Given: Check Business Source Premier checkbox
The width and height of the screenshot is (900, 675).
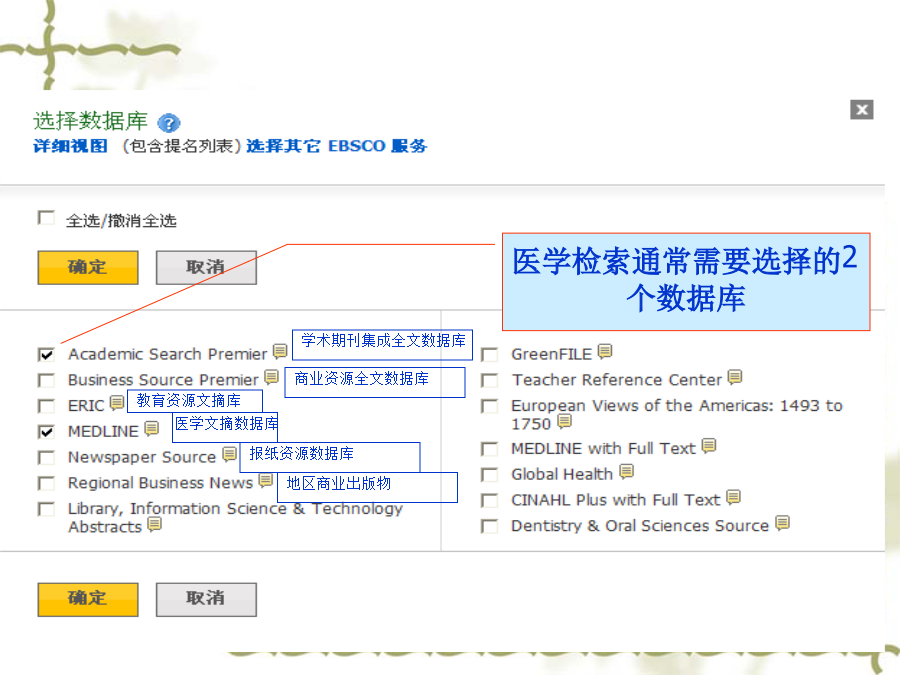Looking at the screenshot, I should 46,381.
